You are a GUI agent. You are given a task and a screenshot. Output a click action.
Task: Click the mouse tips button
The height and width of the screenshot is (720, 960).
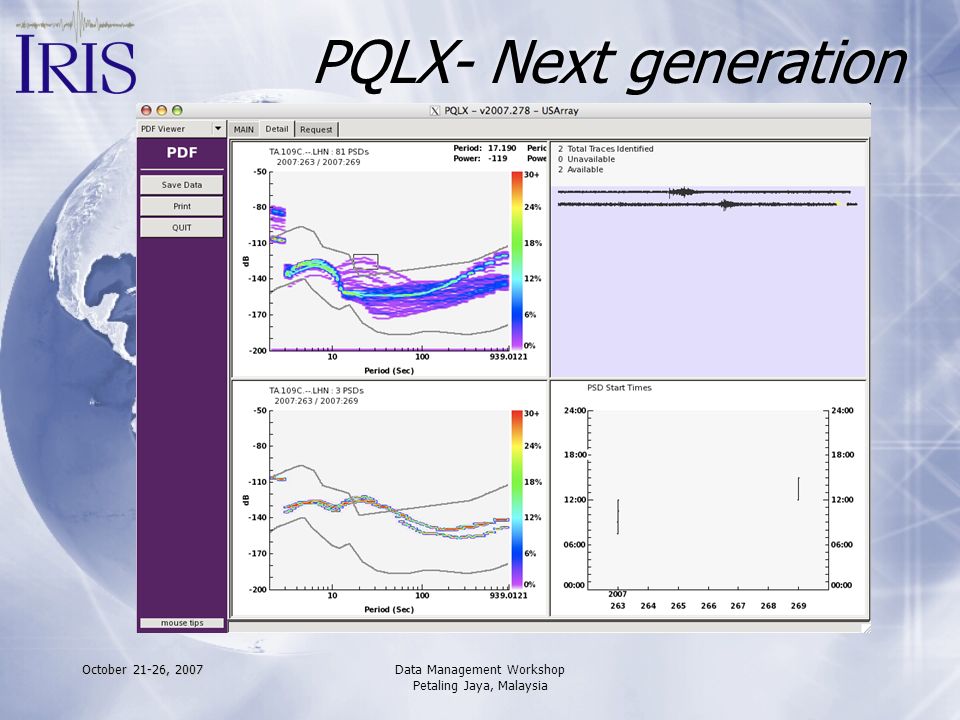[x=182, y=623]
